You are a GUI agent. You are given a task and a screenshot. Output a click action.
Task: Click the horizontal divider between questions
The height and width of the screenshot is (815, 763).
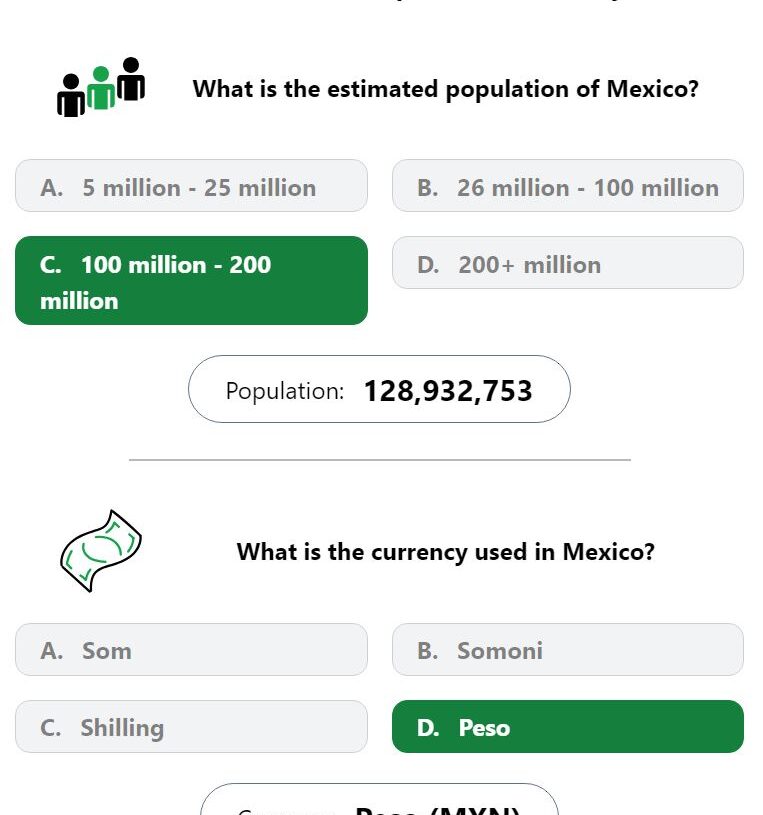[380, 459]
